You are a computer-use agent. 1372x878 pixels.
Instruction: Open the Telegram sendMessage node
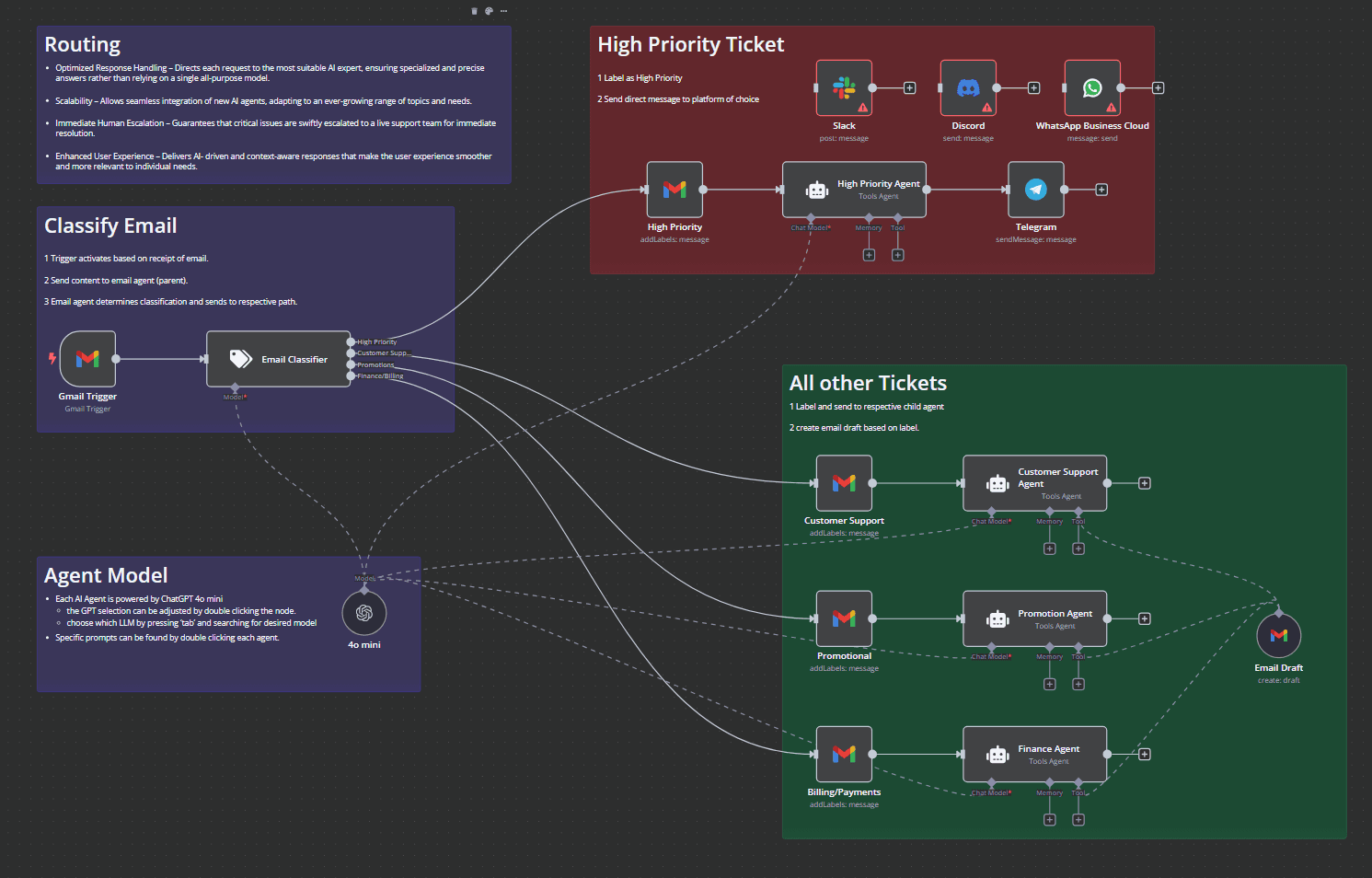click(1035, 190)
